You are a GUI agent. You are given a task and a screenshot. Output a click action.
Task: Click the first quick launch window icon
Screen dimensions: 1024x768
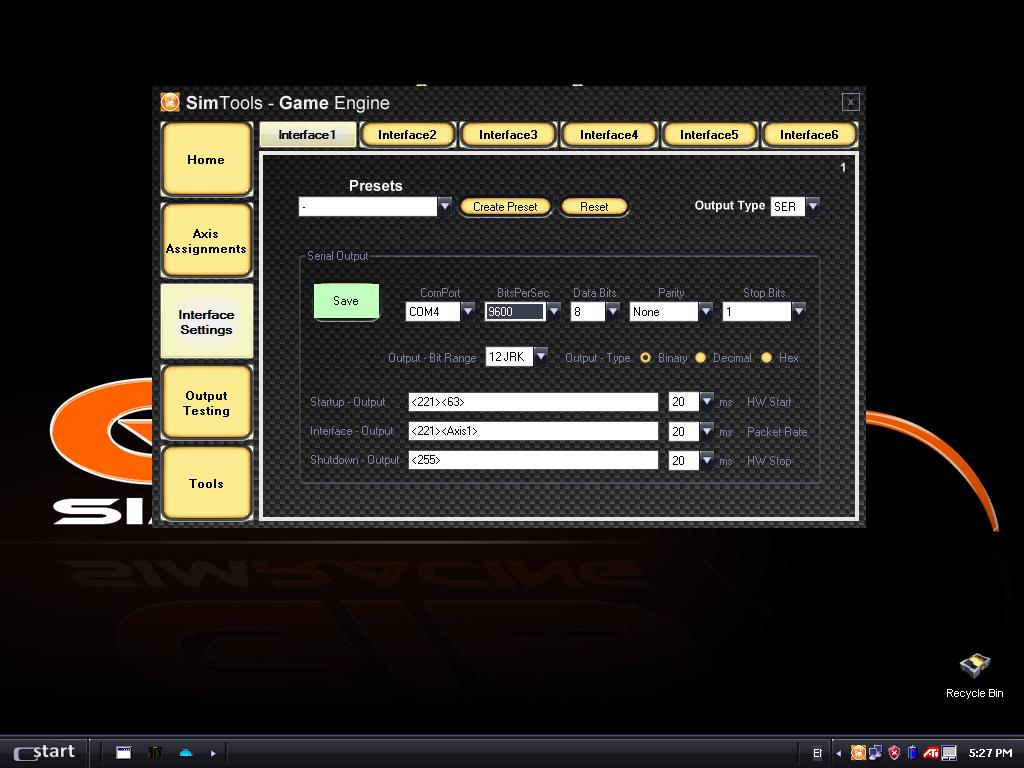tap(123, 752)
